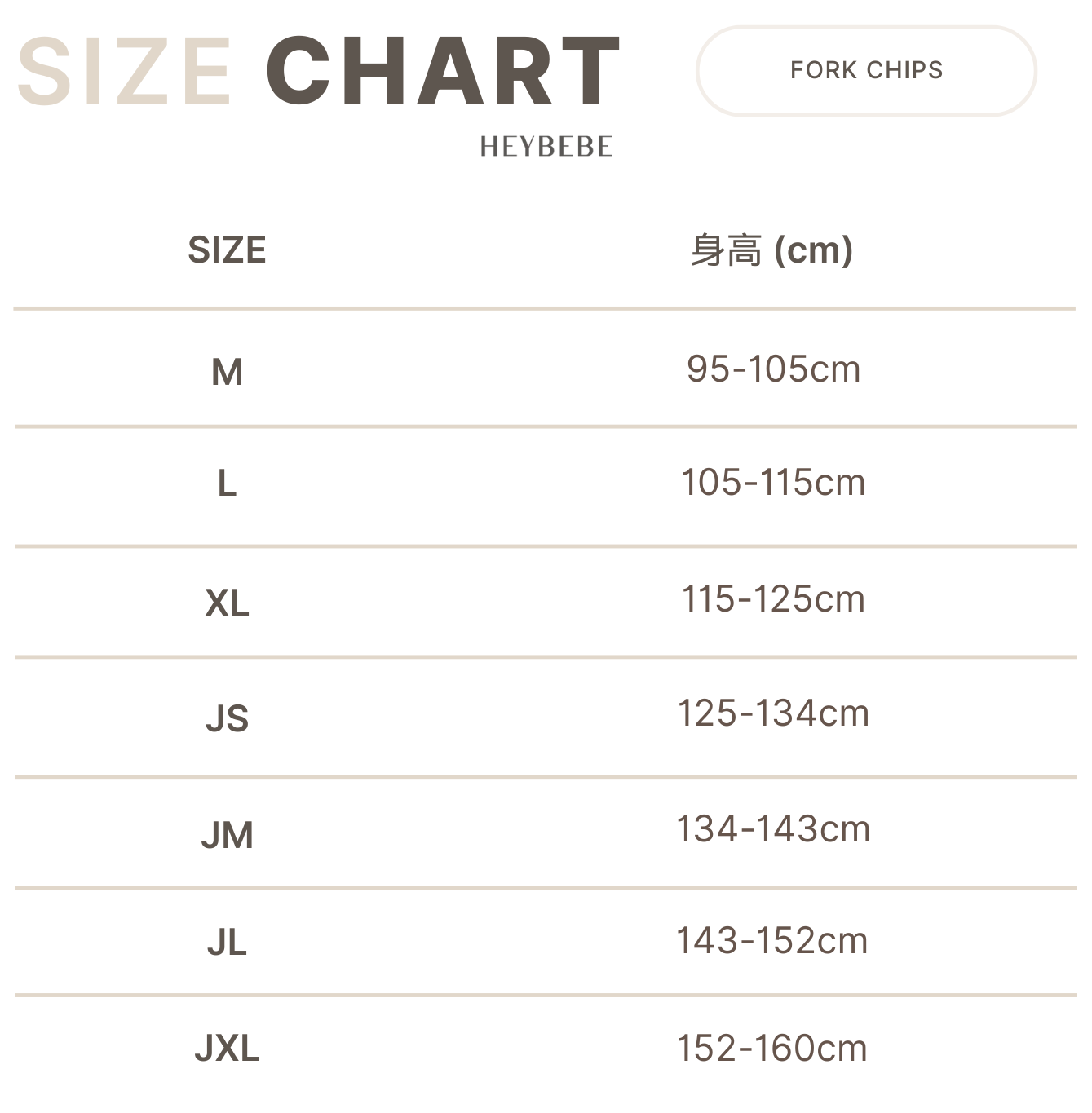Choose the XL size label
1092x1113 pixels.
point(227,603)
